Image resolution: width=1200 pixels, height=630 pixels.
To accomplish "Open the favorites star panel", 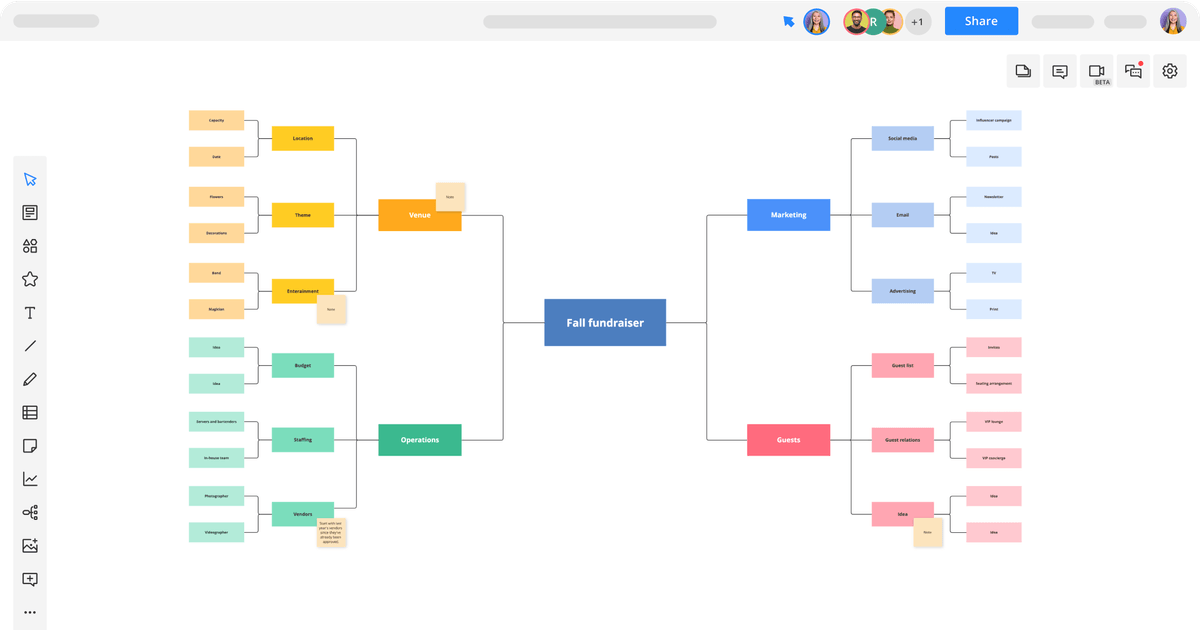I will tap(30, 279).
